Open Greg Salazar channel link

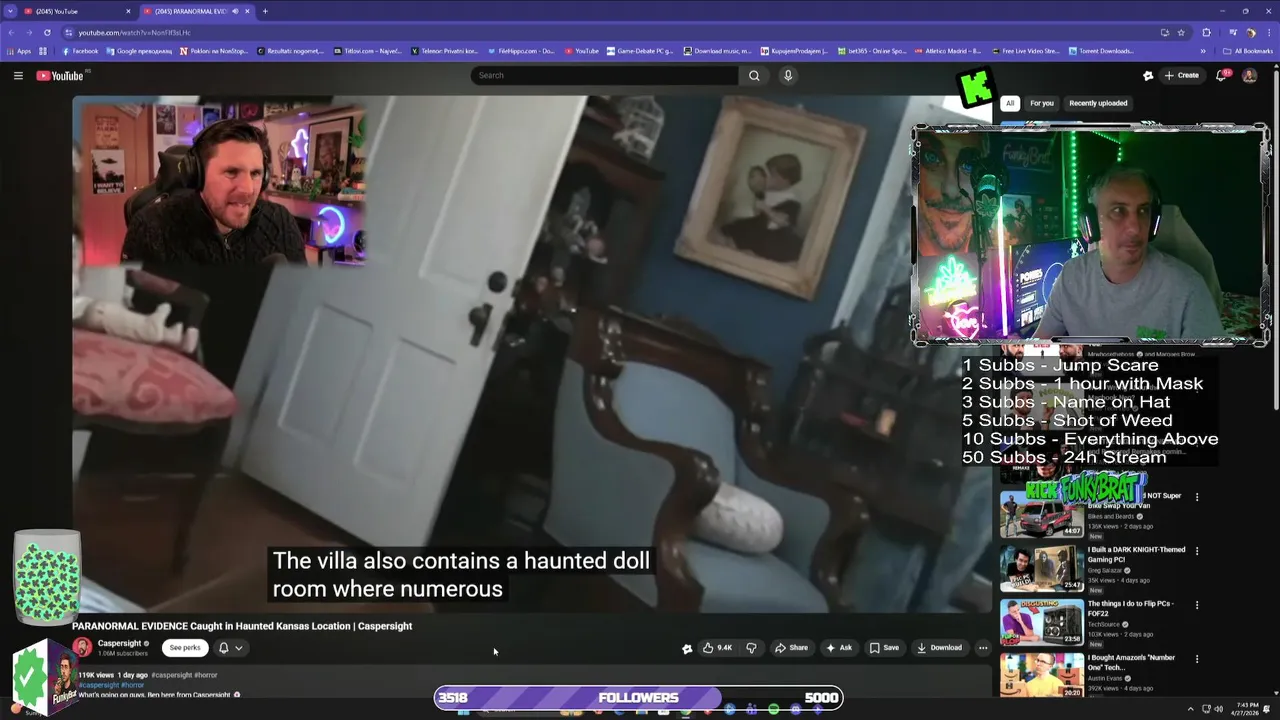point(1105,570)
